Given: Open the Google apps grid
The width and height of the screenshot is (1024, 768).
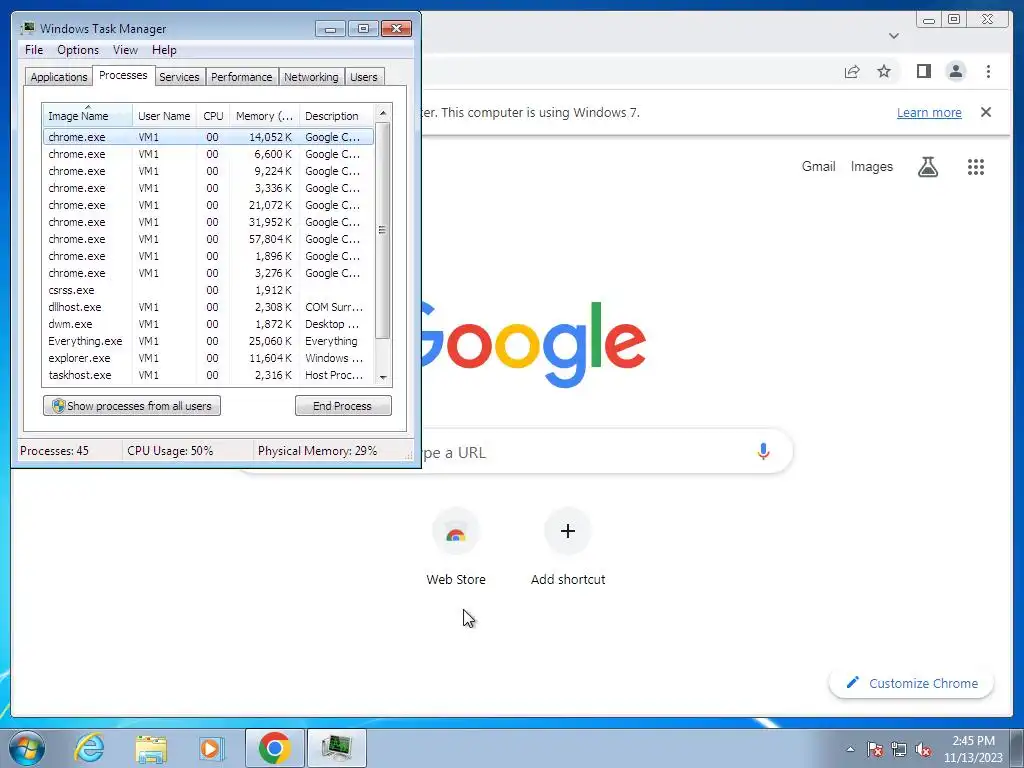Looking at the screenshot, I should point(975,167).
